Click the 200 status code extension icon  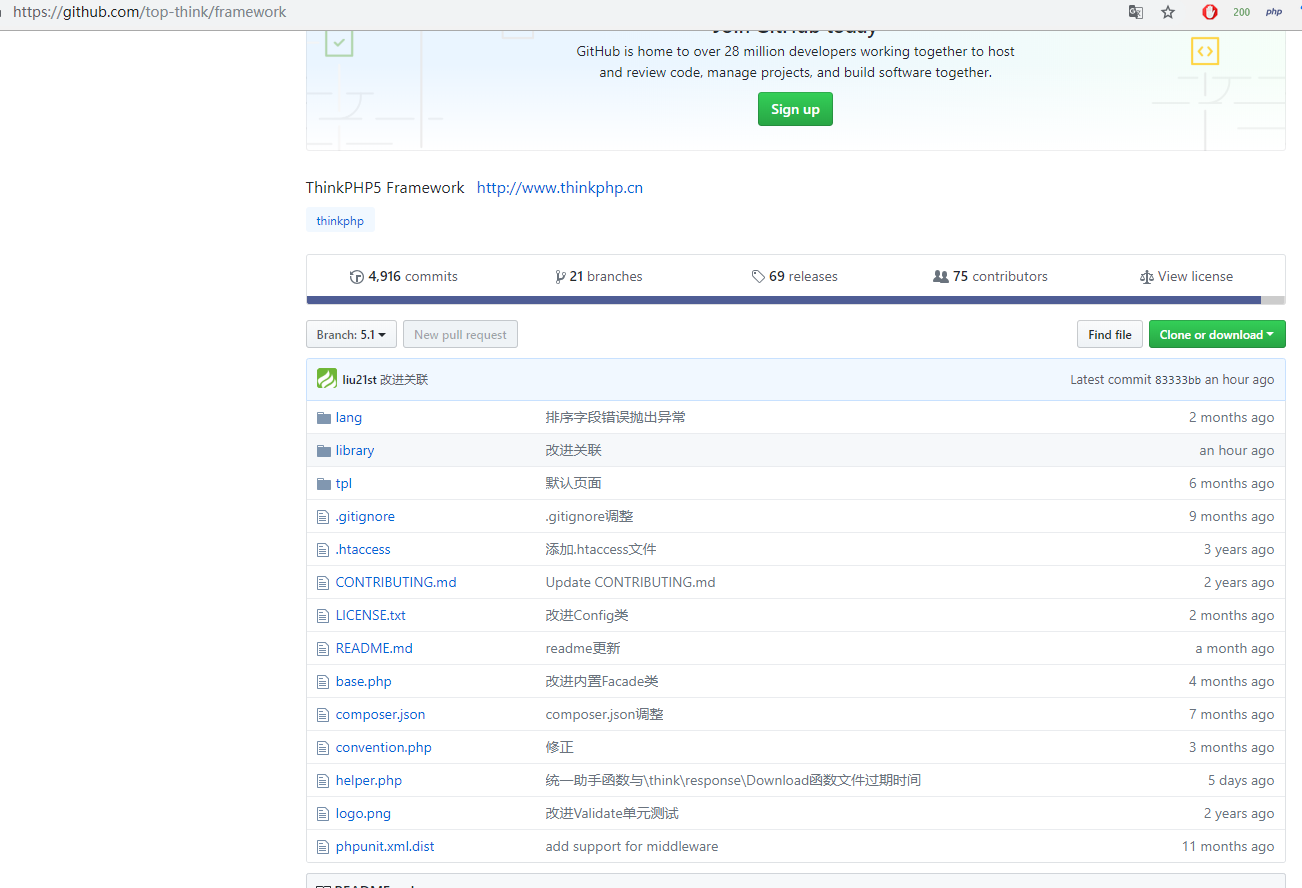coord(1241,12)
